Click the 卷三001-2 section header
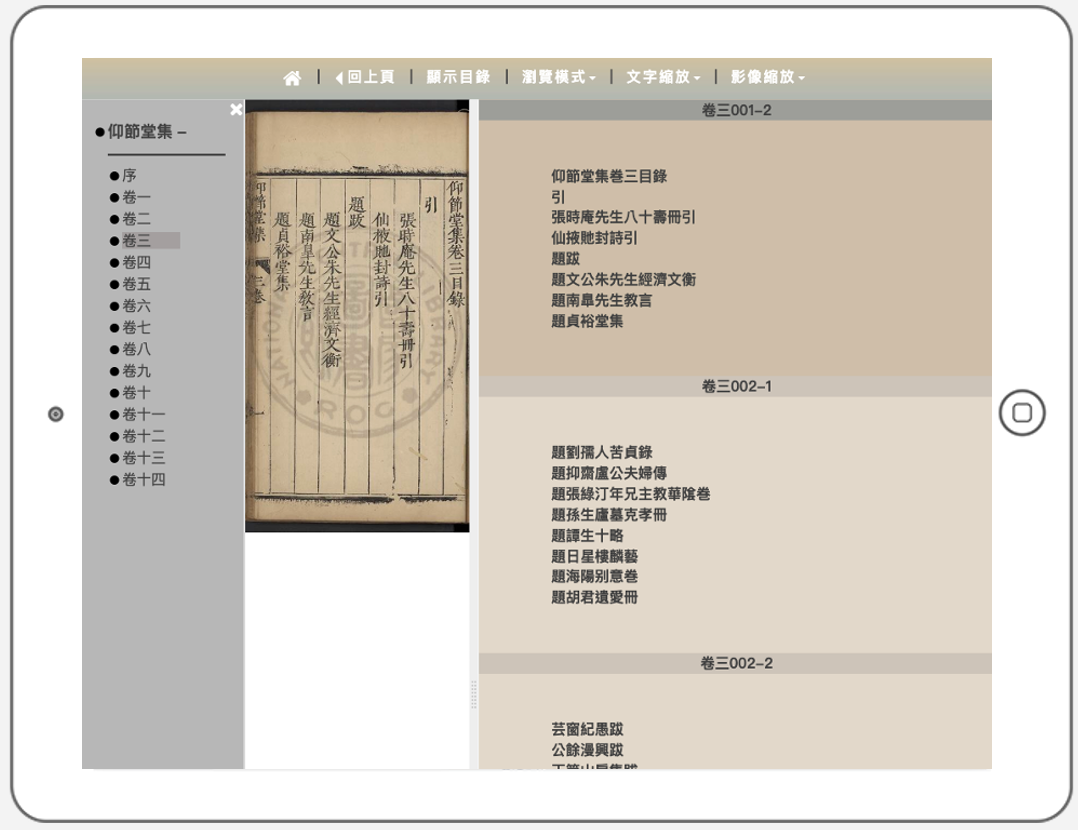This screenshot has width=1078, height=830. pyautogui.click(x=736, y=110)
